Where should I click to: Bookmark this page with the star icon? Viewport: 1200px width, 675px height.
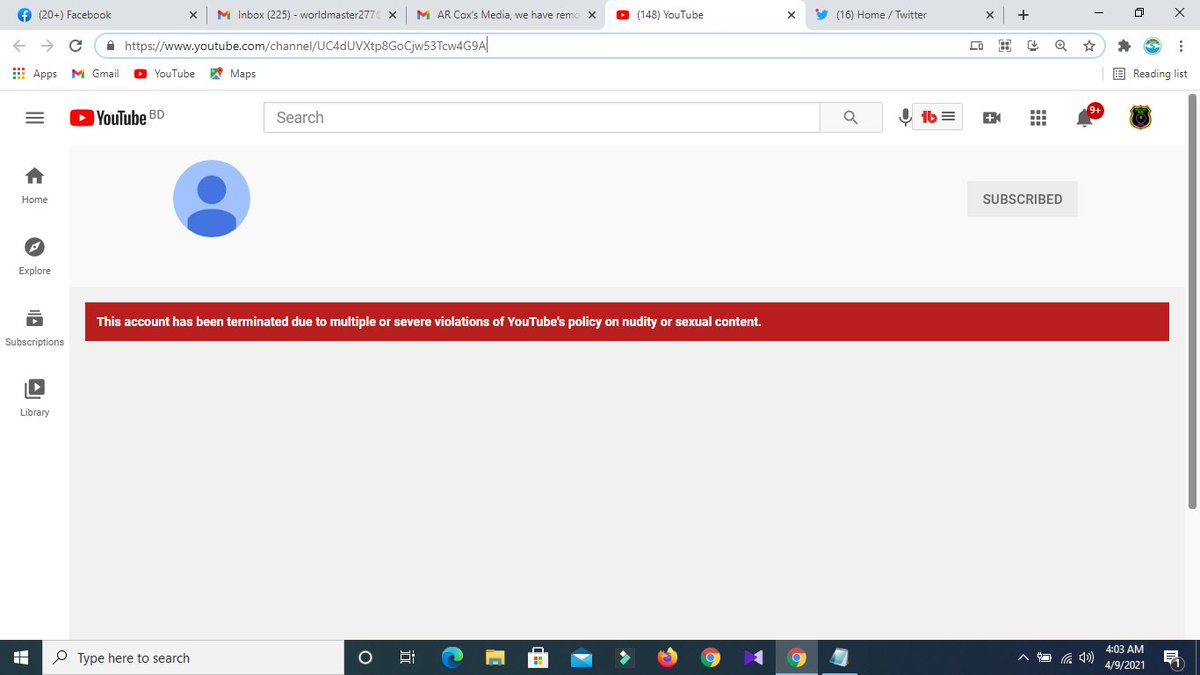[x=1088, y=45]
